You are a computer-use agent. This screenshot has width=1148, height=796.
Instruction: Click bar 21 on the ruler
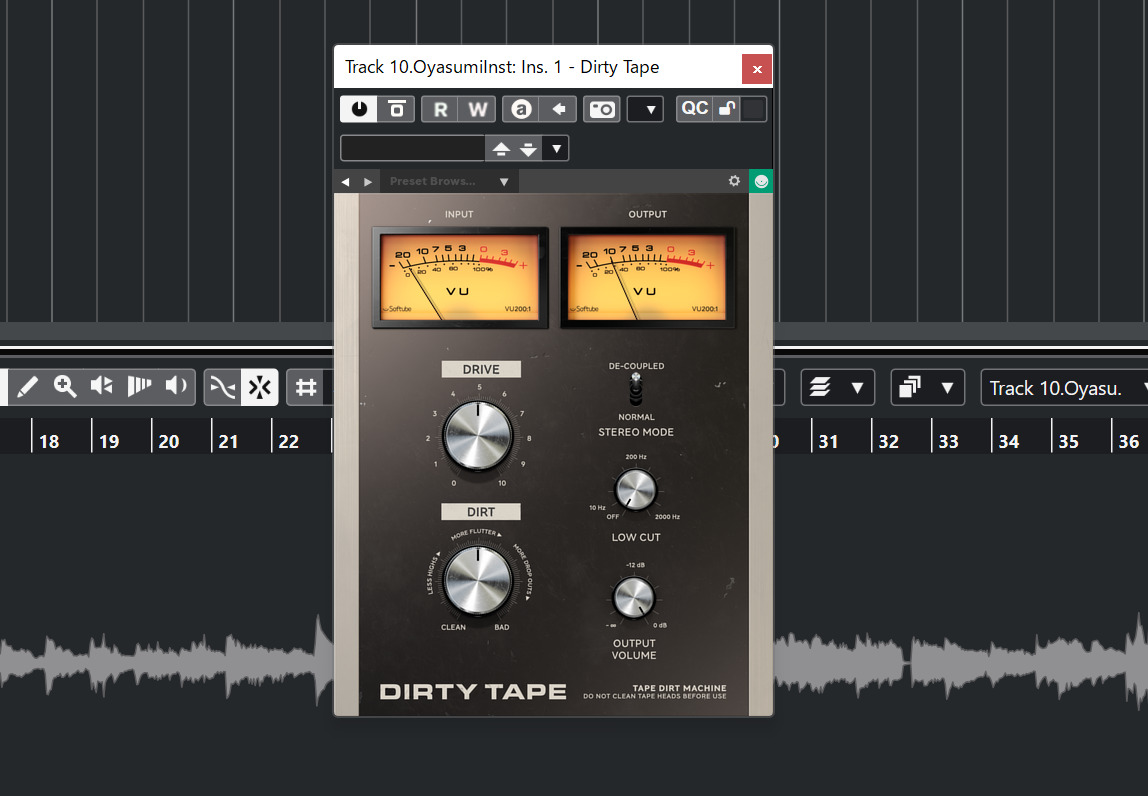pos(228,442)
